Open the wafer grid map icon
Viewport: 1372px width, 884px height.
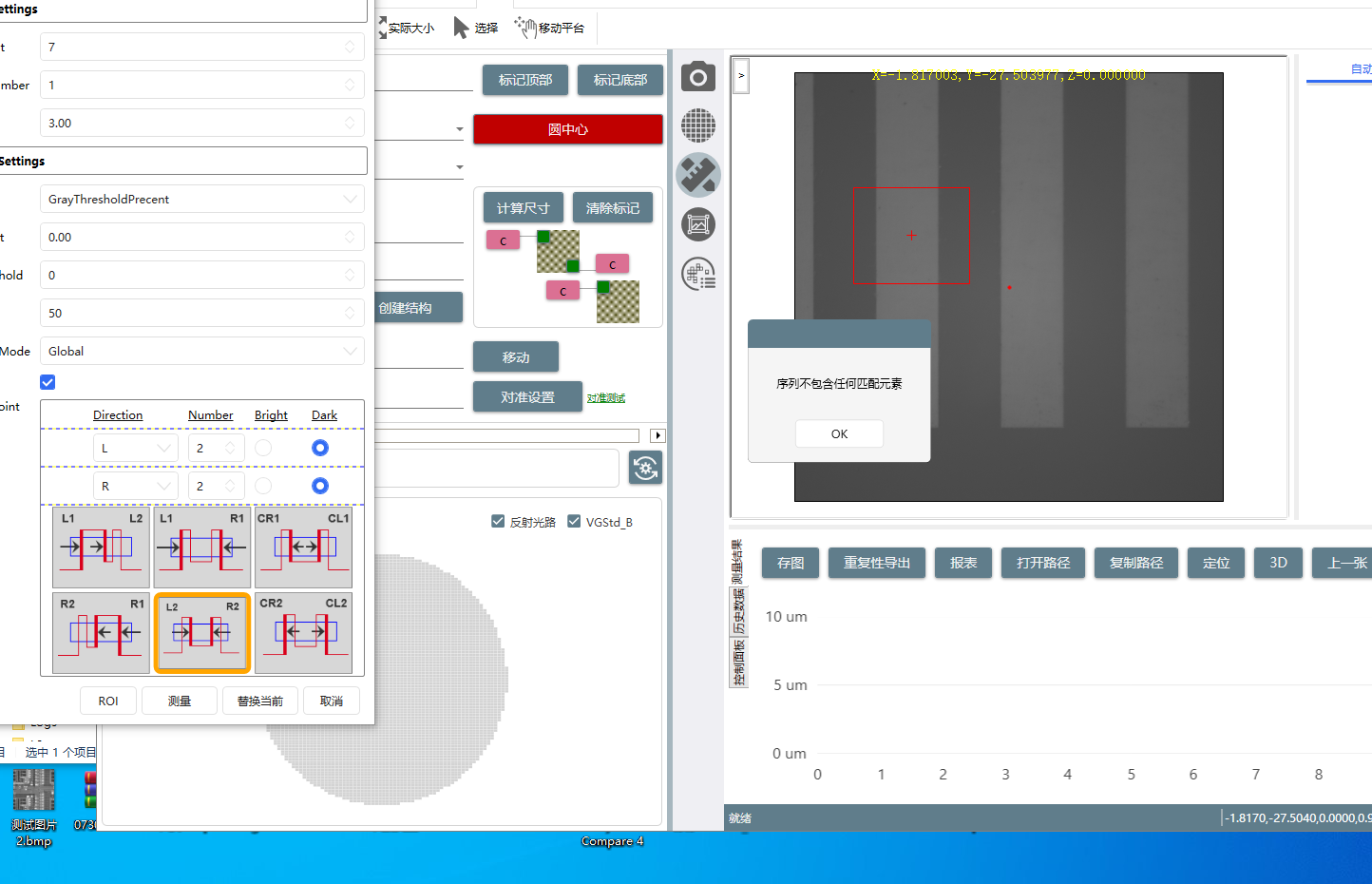[x=698, y=125]
